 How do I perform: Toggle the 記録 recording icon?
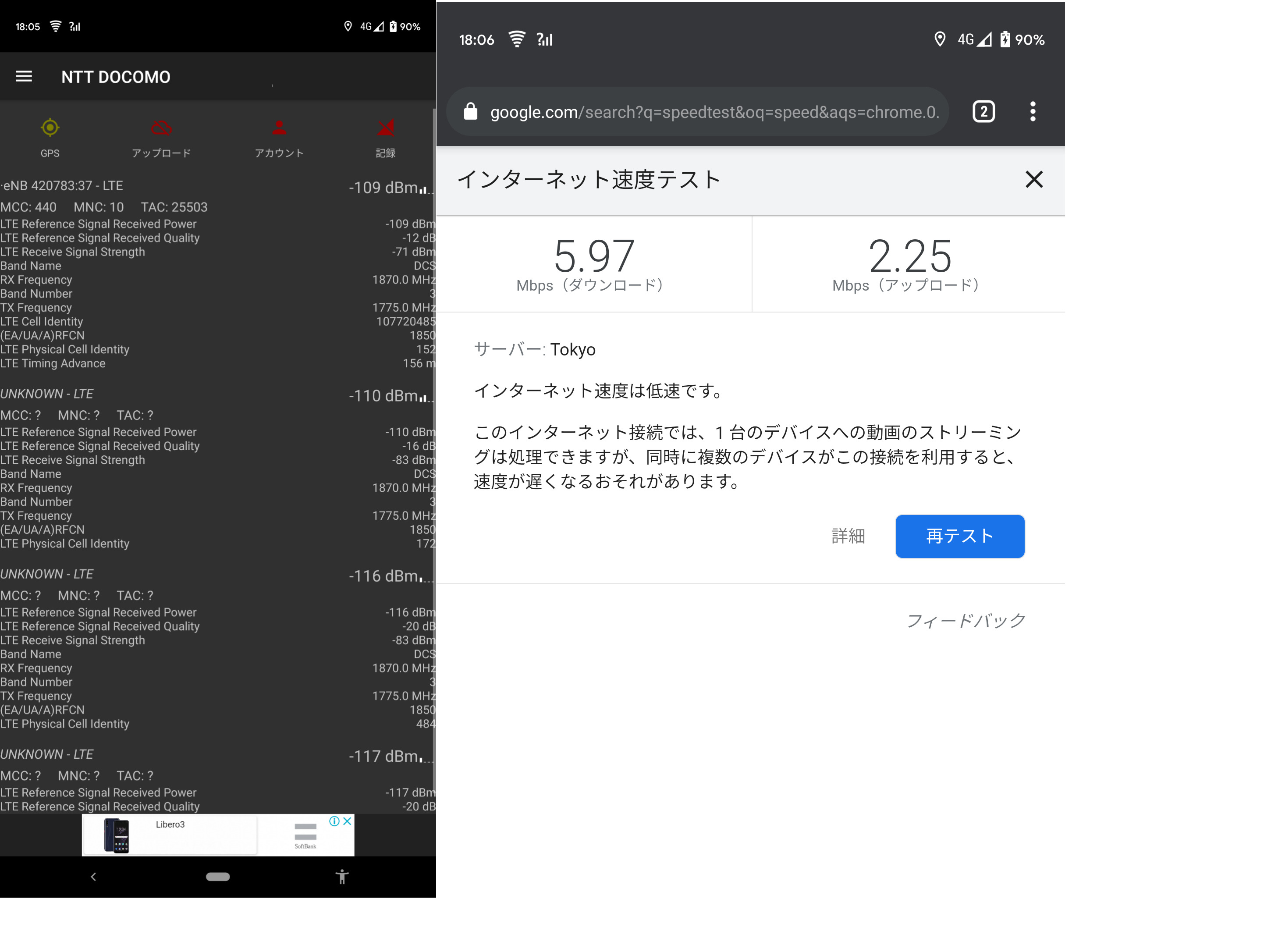point(386,128)
